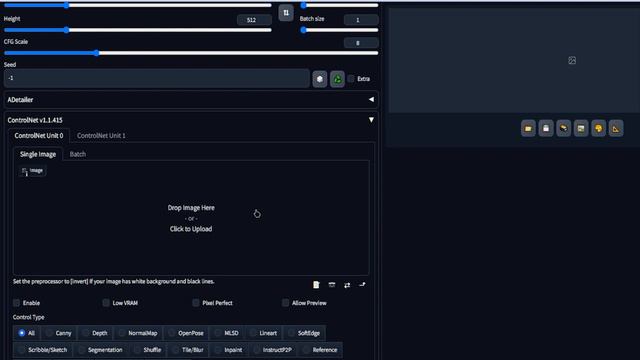Screen dimensions: 640x360
Task: Click to Upload an image
Action: point(191,229)
